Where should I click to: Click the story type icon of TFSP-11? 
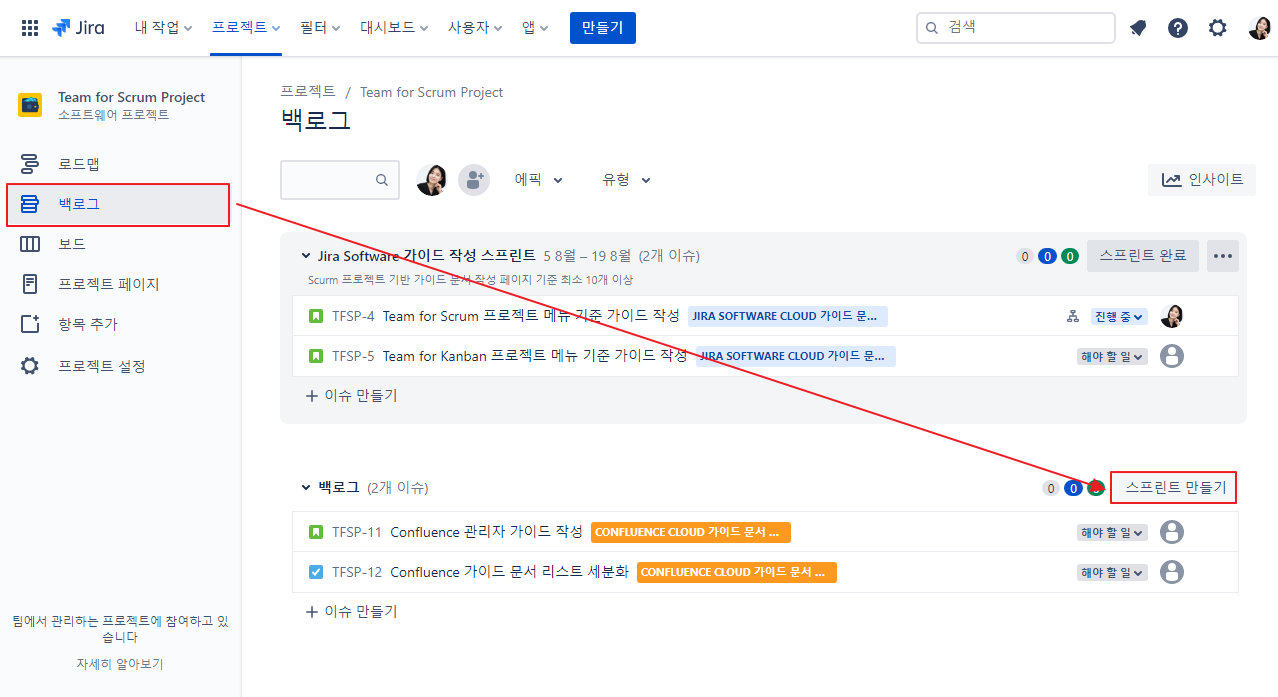[316, 532]
